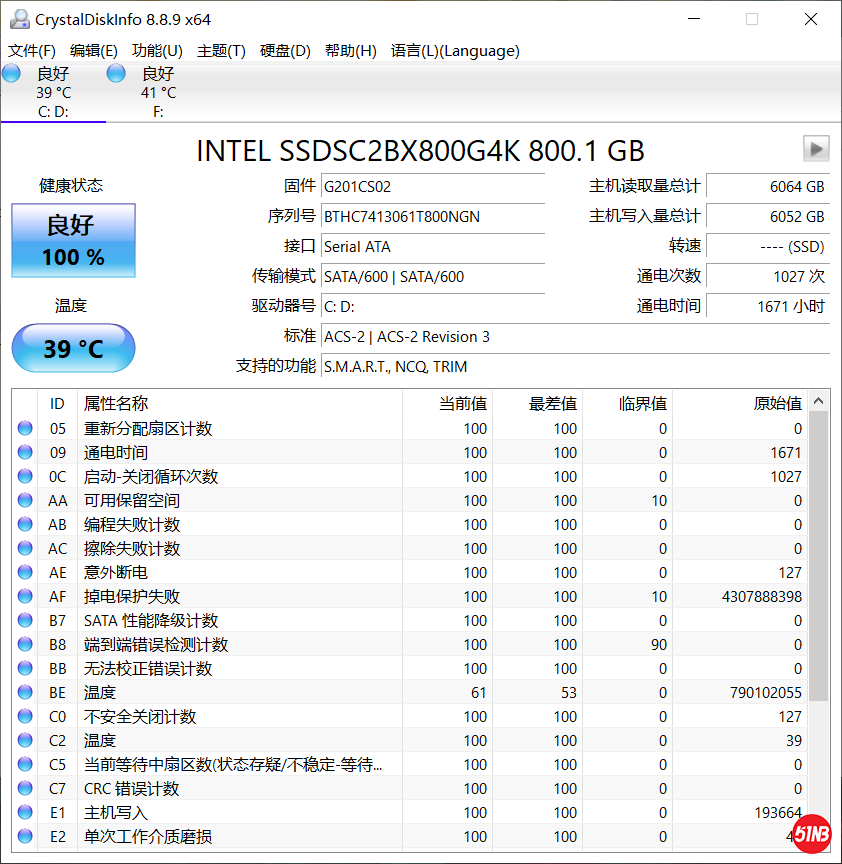Click status dot for C5 当前等待中扇区数

[x=25, y=764]
